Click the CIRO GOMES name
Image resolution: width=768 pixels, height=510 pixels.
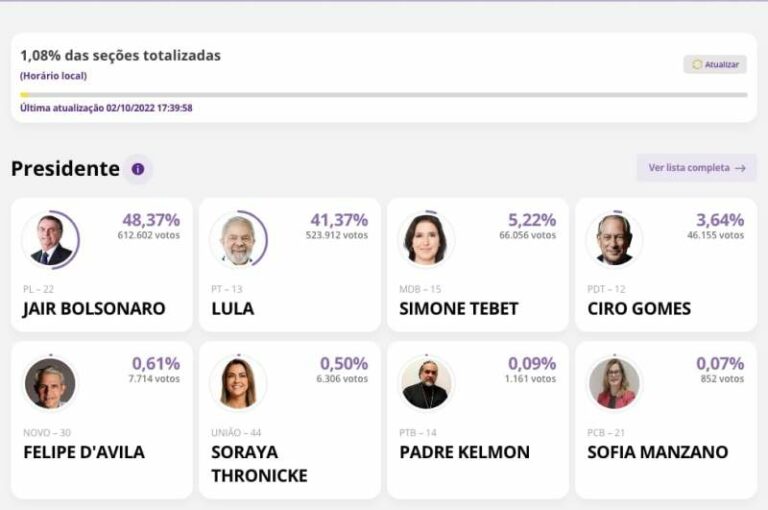(639, 309)
